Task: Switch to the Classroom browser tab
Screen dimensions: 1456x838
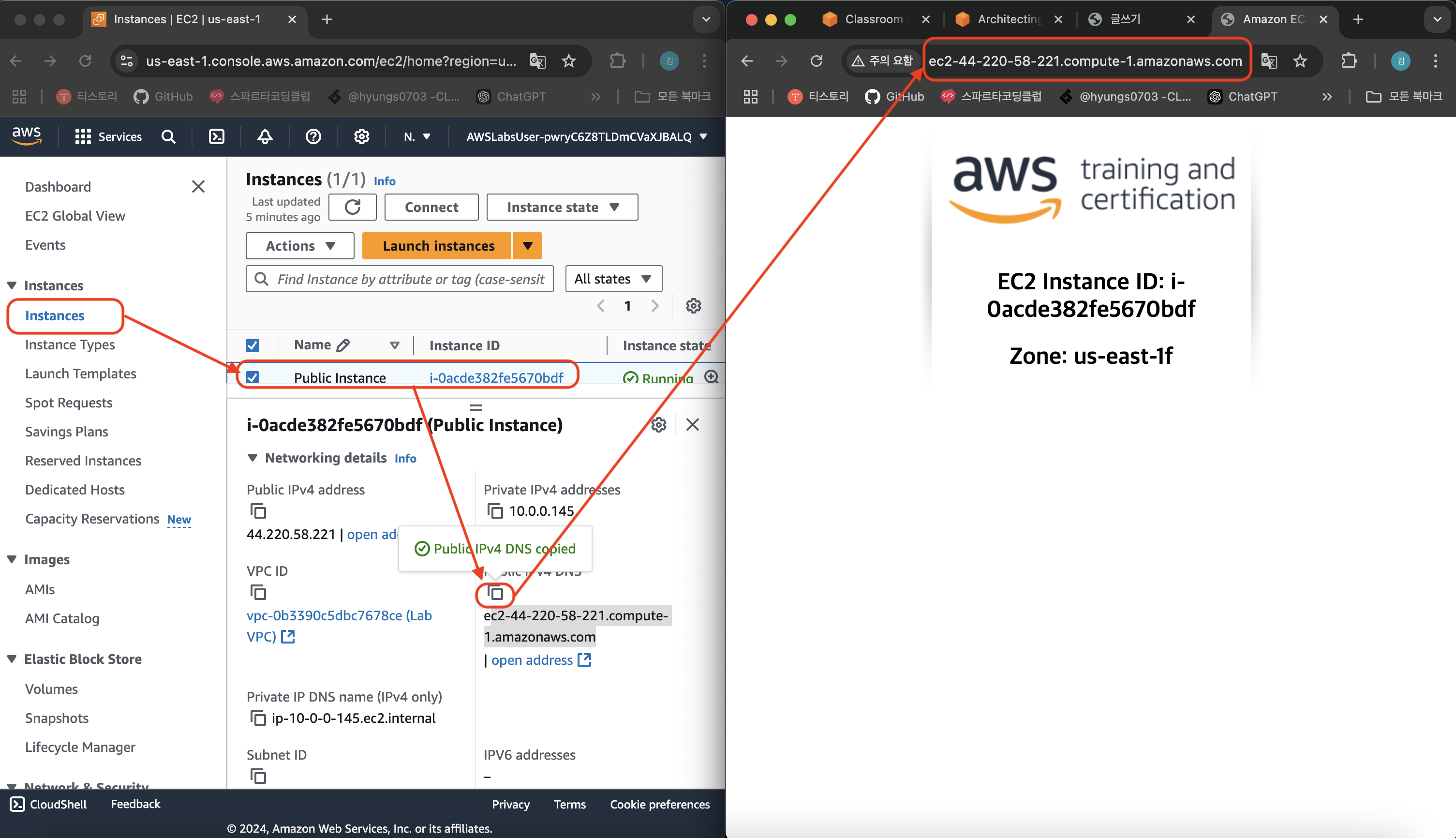Action: tap(873, 19)
